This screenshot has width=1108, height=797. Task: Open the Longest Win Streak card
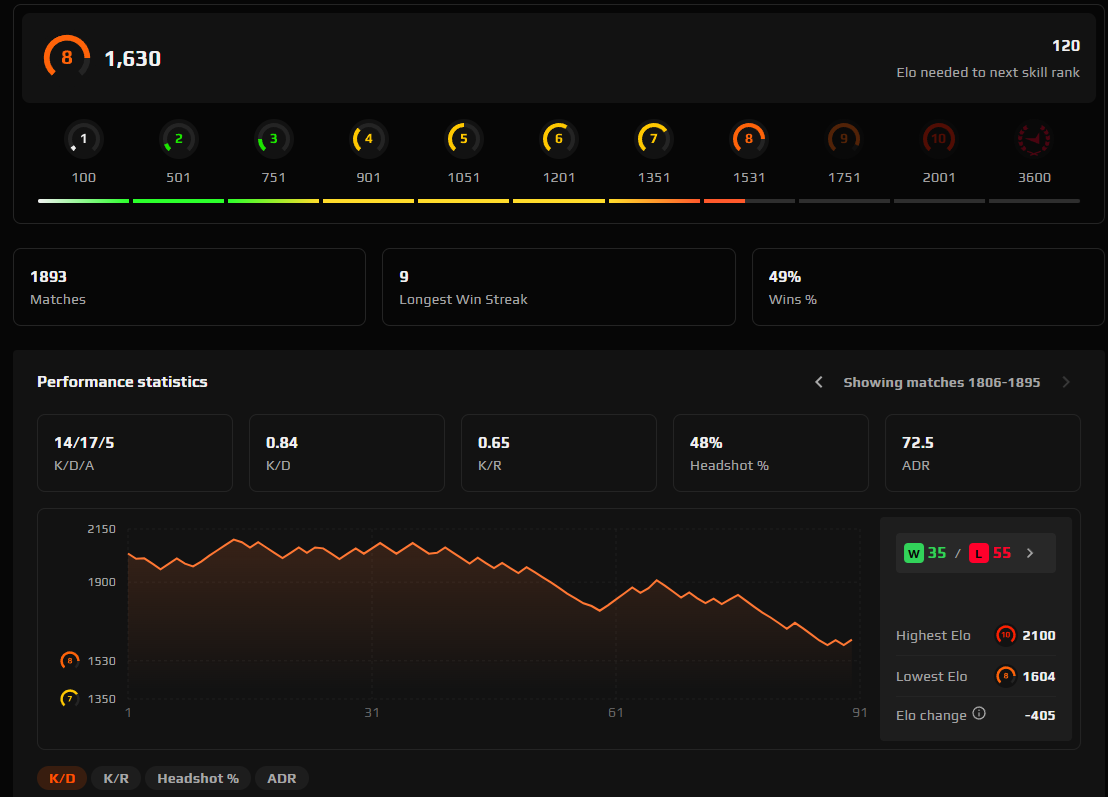(558, 287)
